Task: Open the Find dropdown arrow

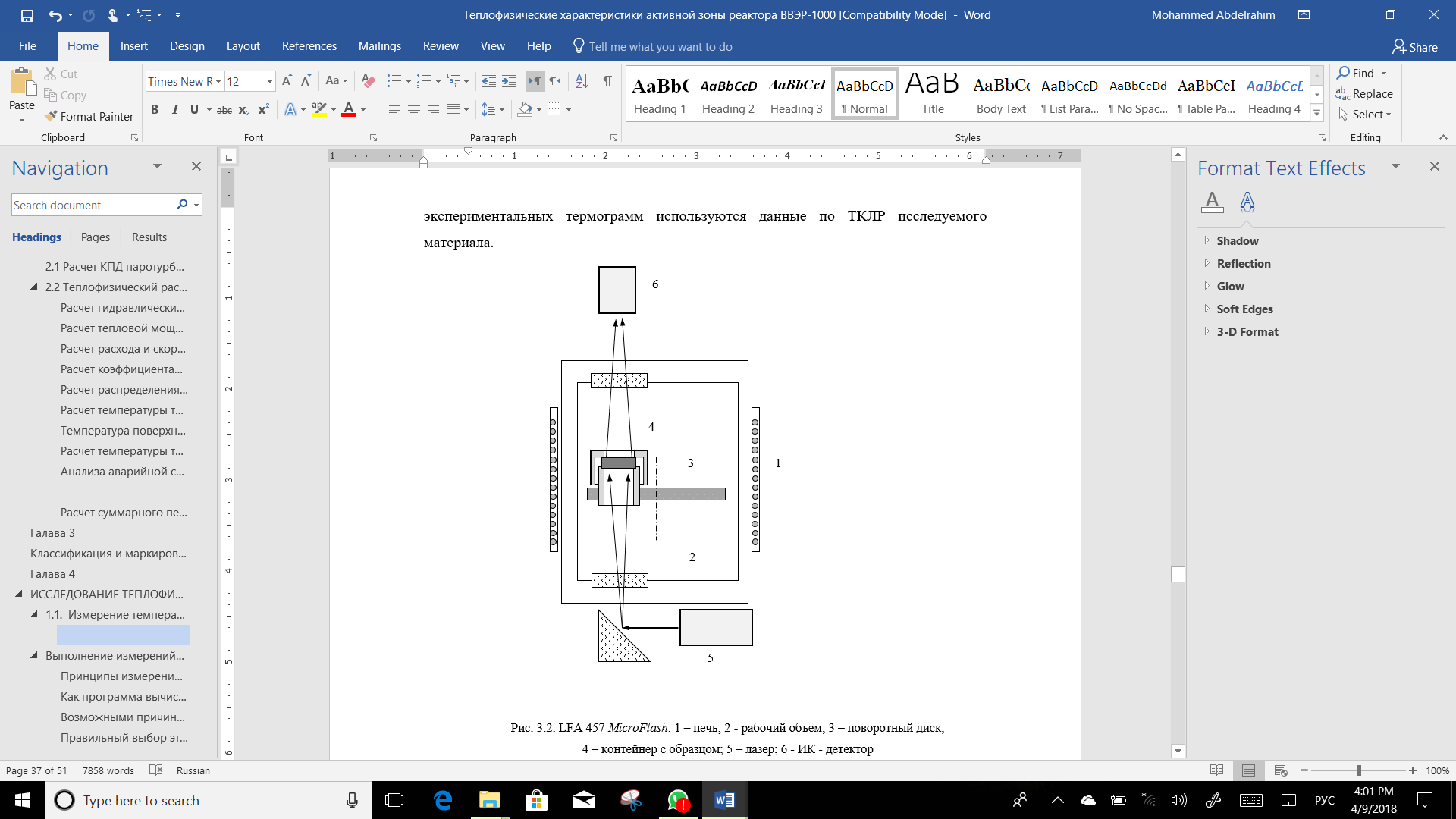Action: click(x=1384, y=74)
